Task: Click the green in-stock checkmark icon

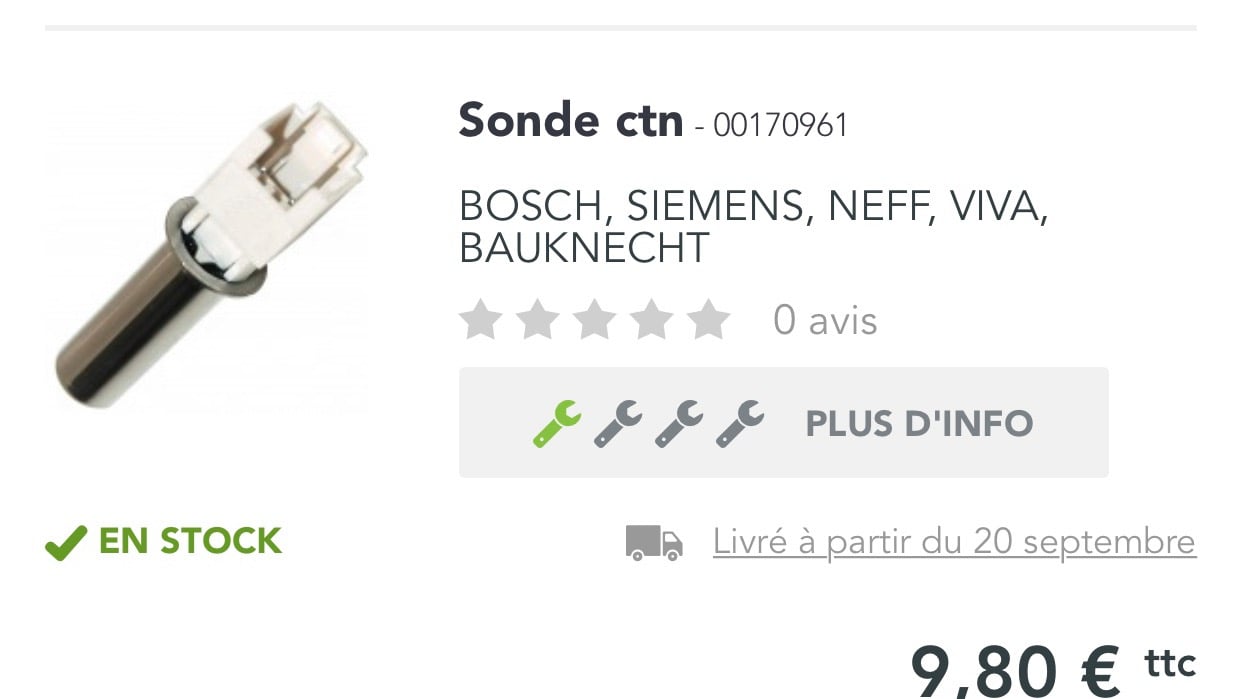Action: pos(66,543)
